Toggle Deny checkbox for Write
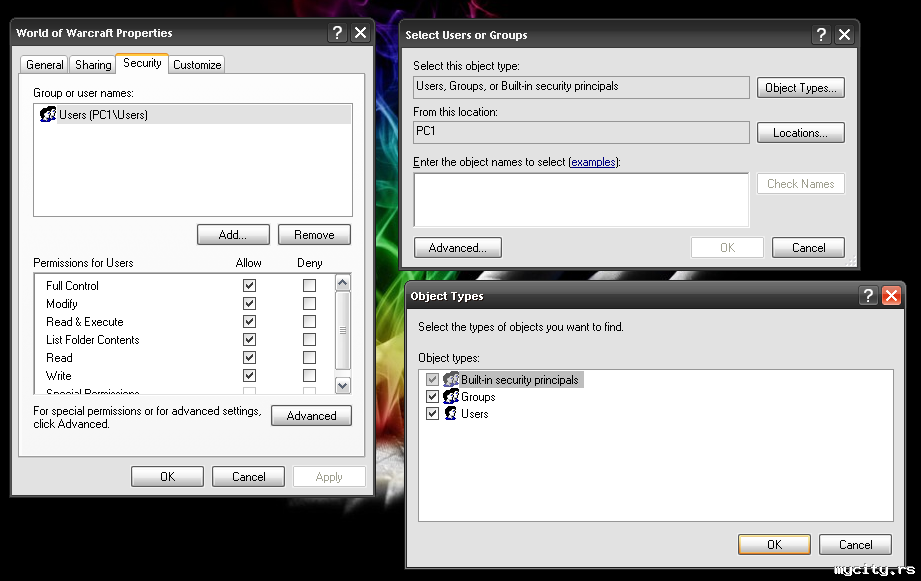This screenshot has height=581, width=921. (309, 375)
